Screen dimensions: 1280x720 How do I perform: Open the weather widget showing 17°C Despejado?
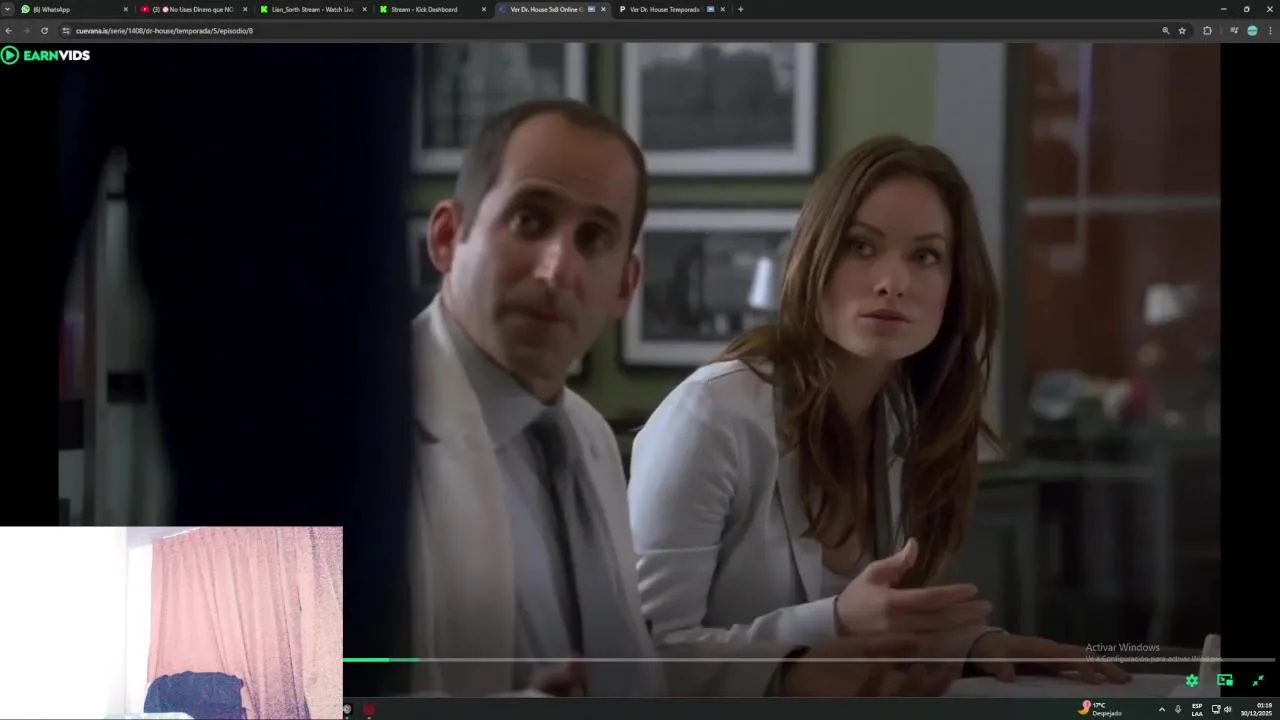[1100, 708]
